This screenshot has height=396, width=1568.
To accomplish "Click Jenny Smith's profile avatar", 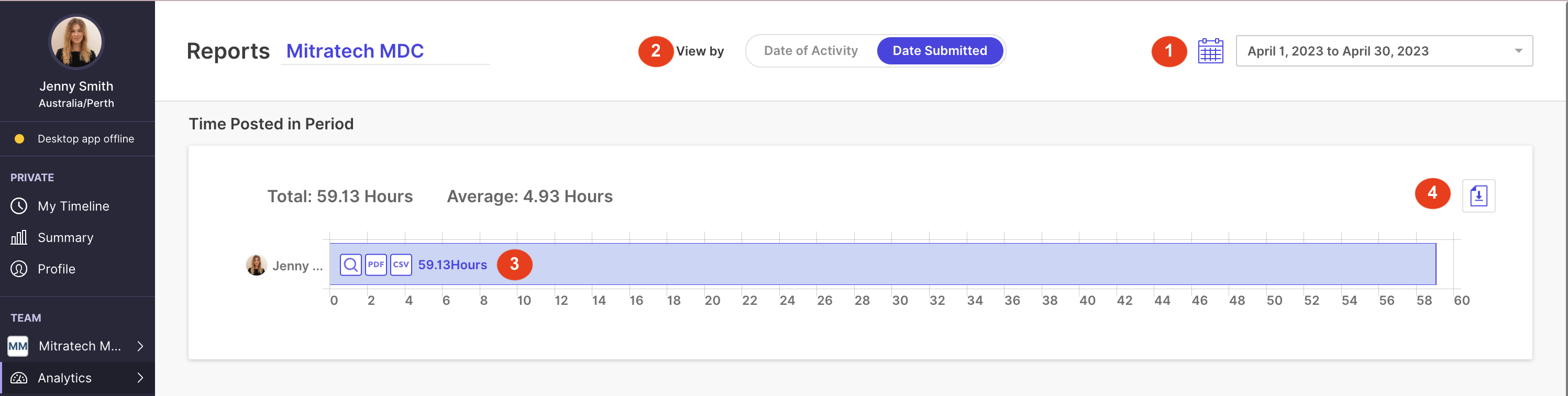I will [75, 41].
